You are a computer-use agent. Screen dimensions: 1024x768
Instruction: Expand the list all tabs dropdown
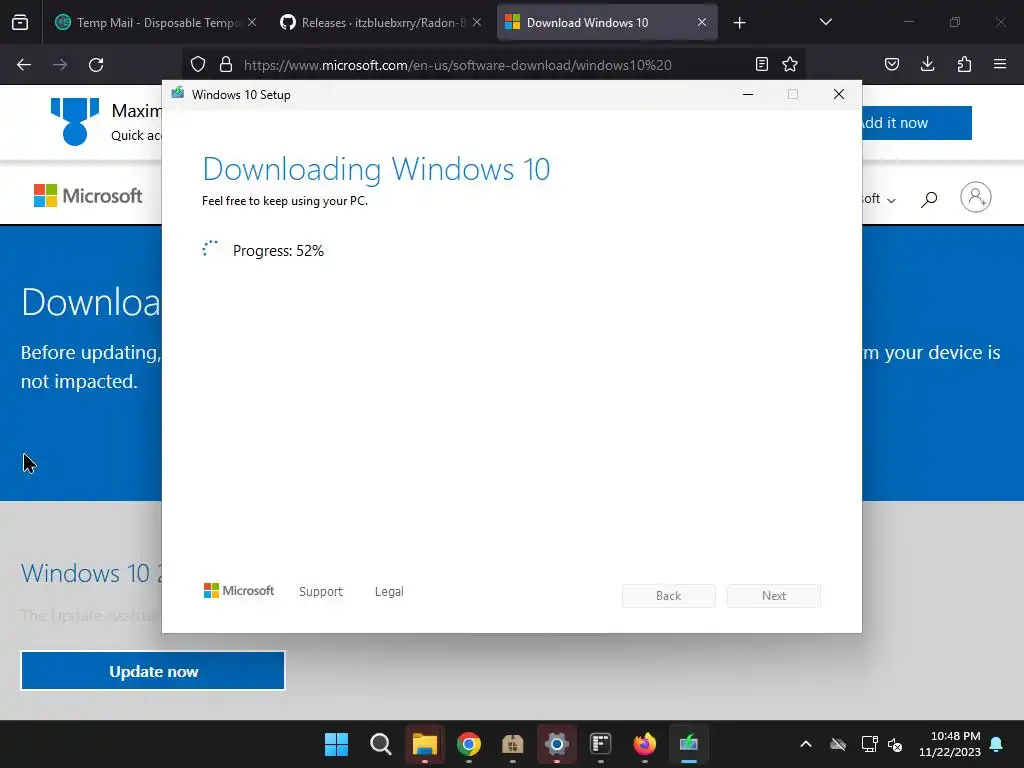[825, 22]
